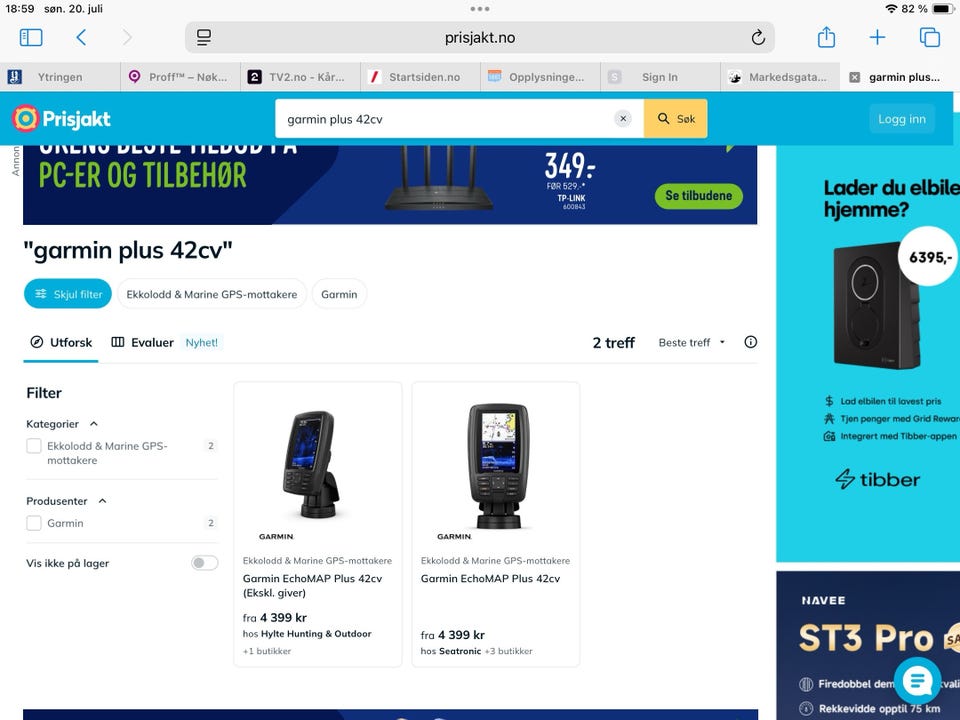Click the Hylte Hunting & Outdoor store link
This screenshot has height=720, width=960.
[x=316, y=634]
